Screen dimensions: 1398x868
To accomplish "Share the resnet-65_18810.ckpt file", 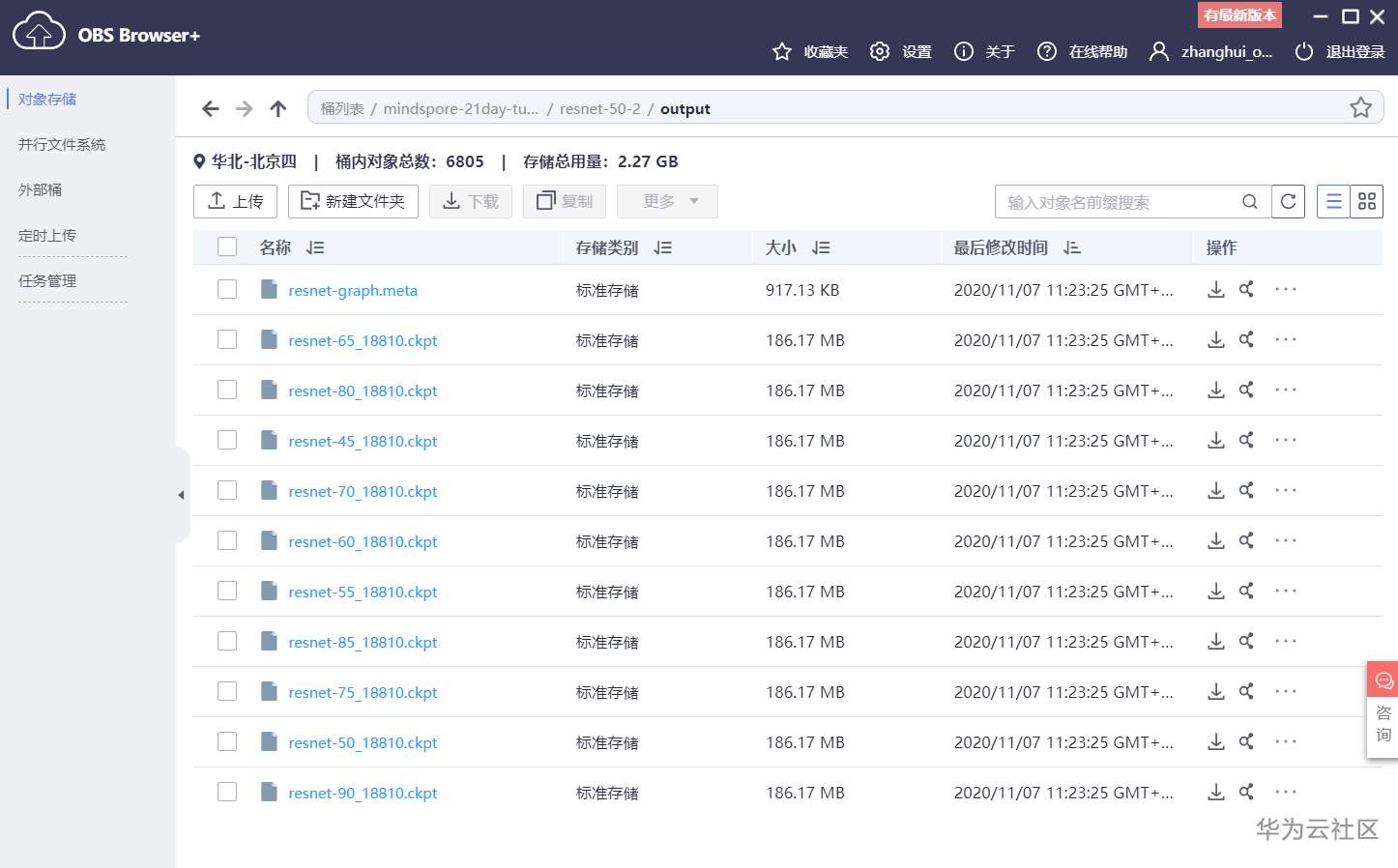I will coord(1246,339).
